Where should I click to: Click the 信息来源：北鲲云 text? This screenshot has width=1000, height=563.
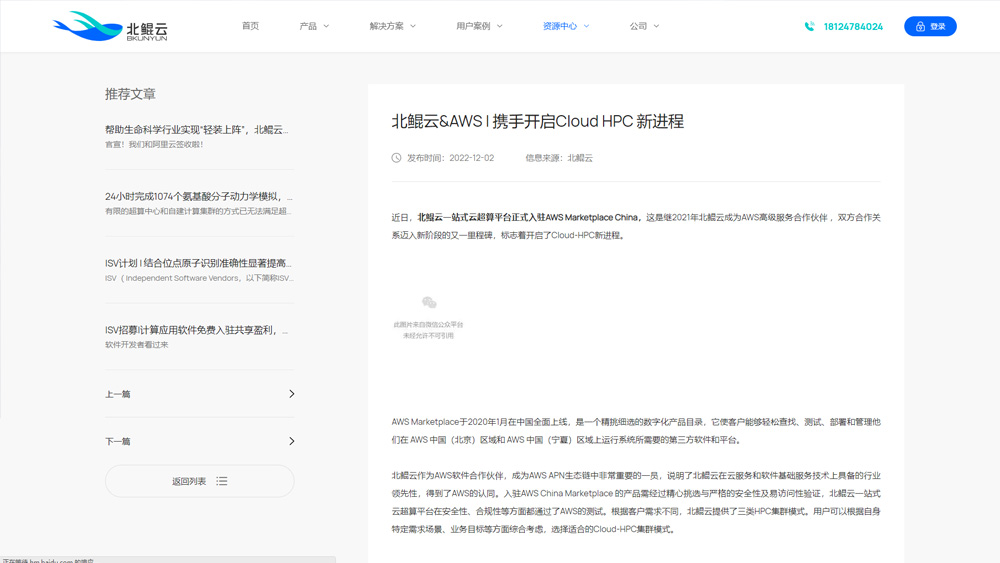click(x=559, y=157)
